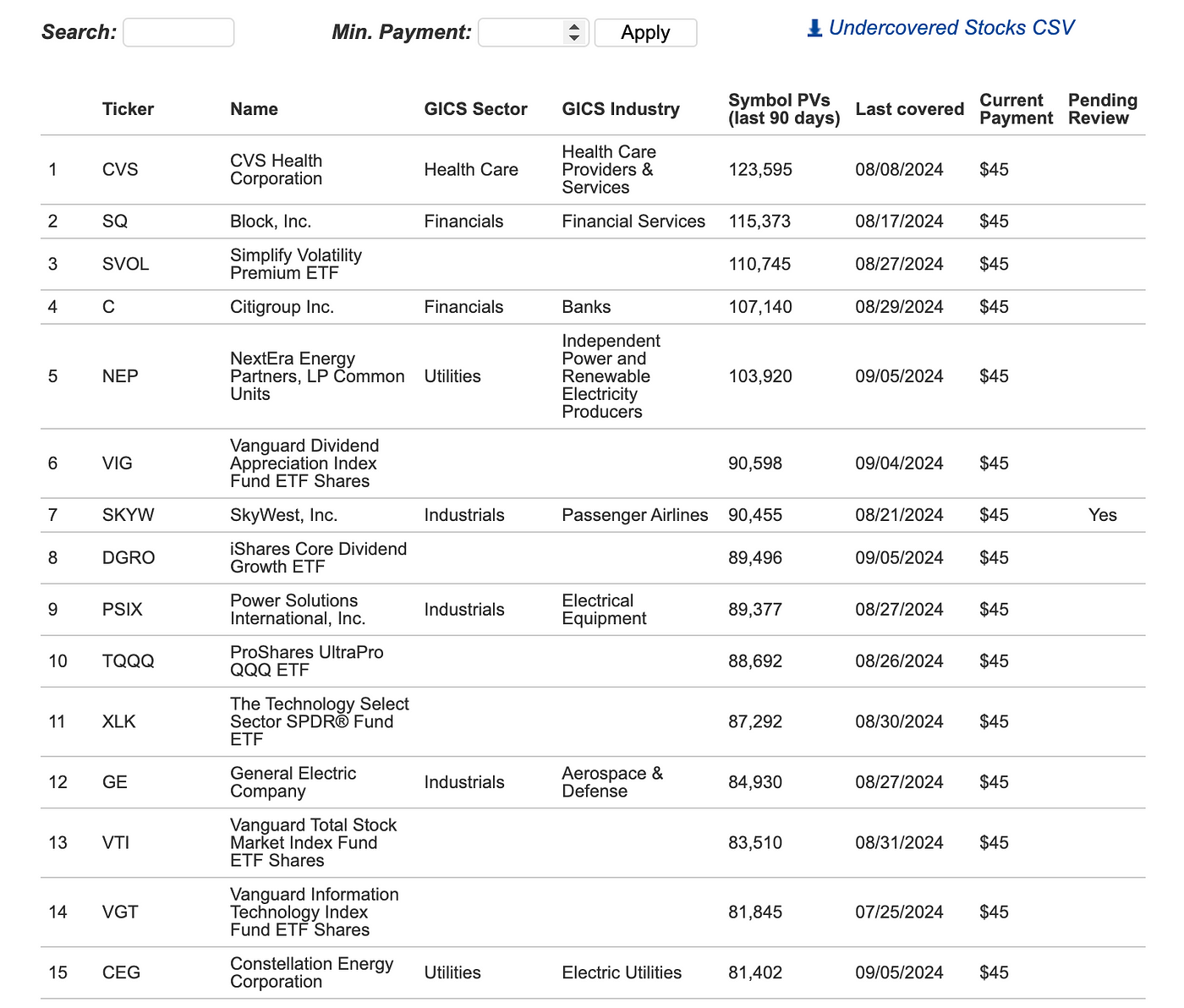Image resolution: width=1184 pixels, height=1008 pixels.
Task: Decrease Min. Payment with the down stepper arrow
Action: point(574,38)
